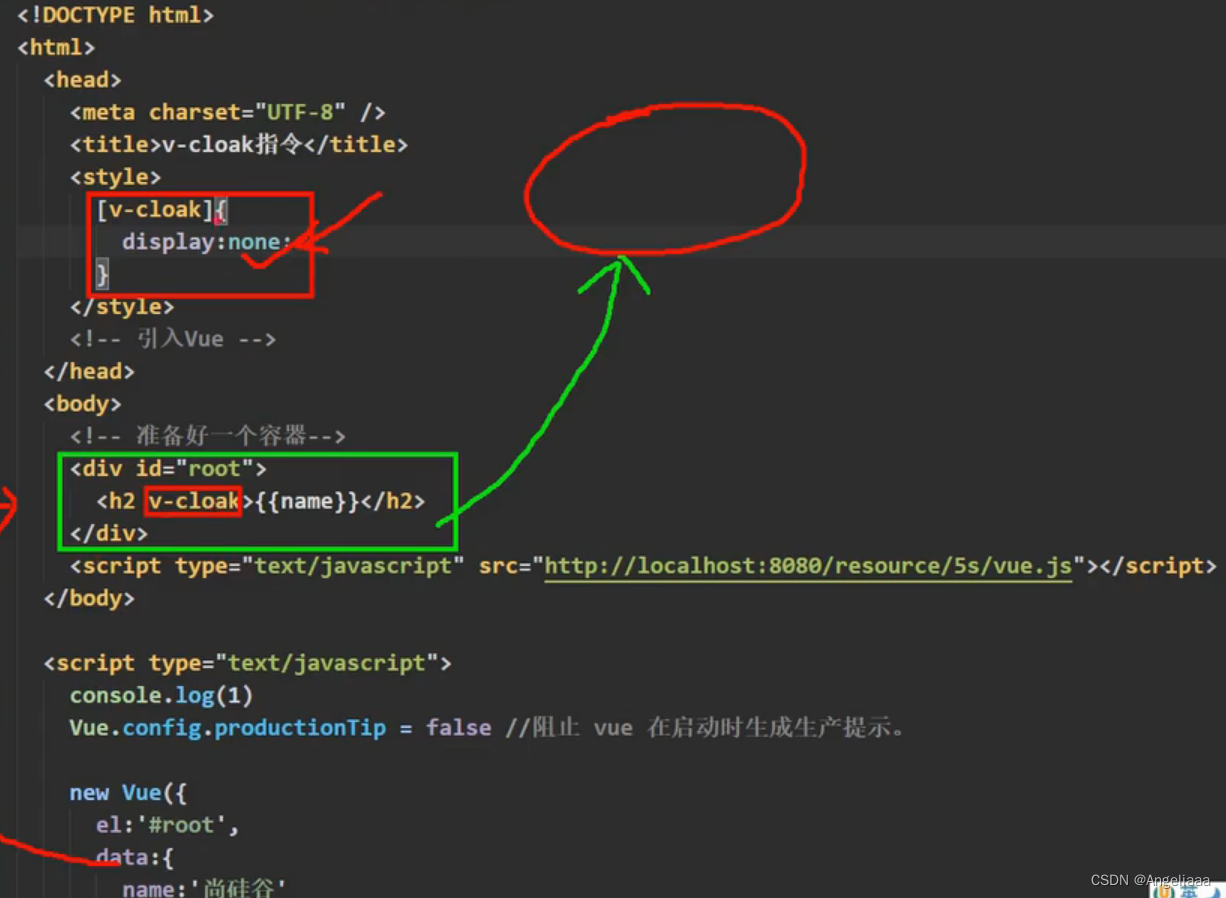Click the closing </style> tag
This screenshot has width=1226, height=898.
coord(122,307)
